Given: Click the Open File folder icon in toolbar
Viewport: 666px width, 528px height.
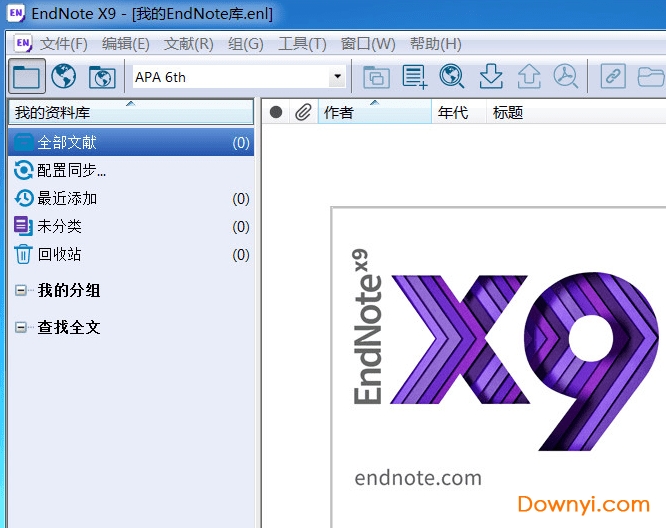Looking at the screenshot, I should tap(651, 77).
